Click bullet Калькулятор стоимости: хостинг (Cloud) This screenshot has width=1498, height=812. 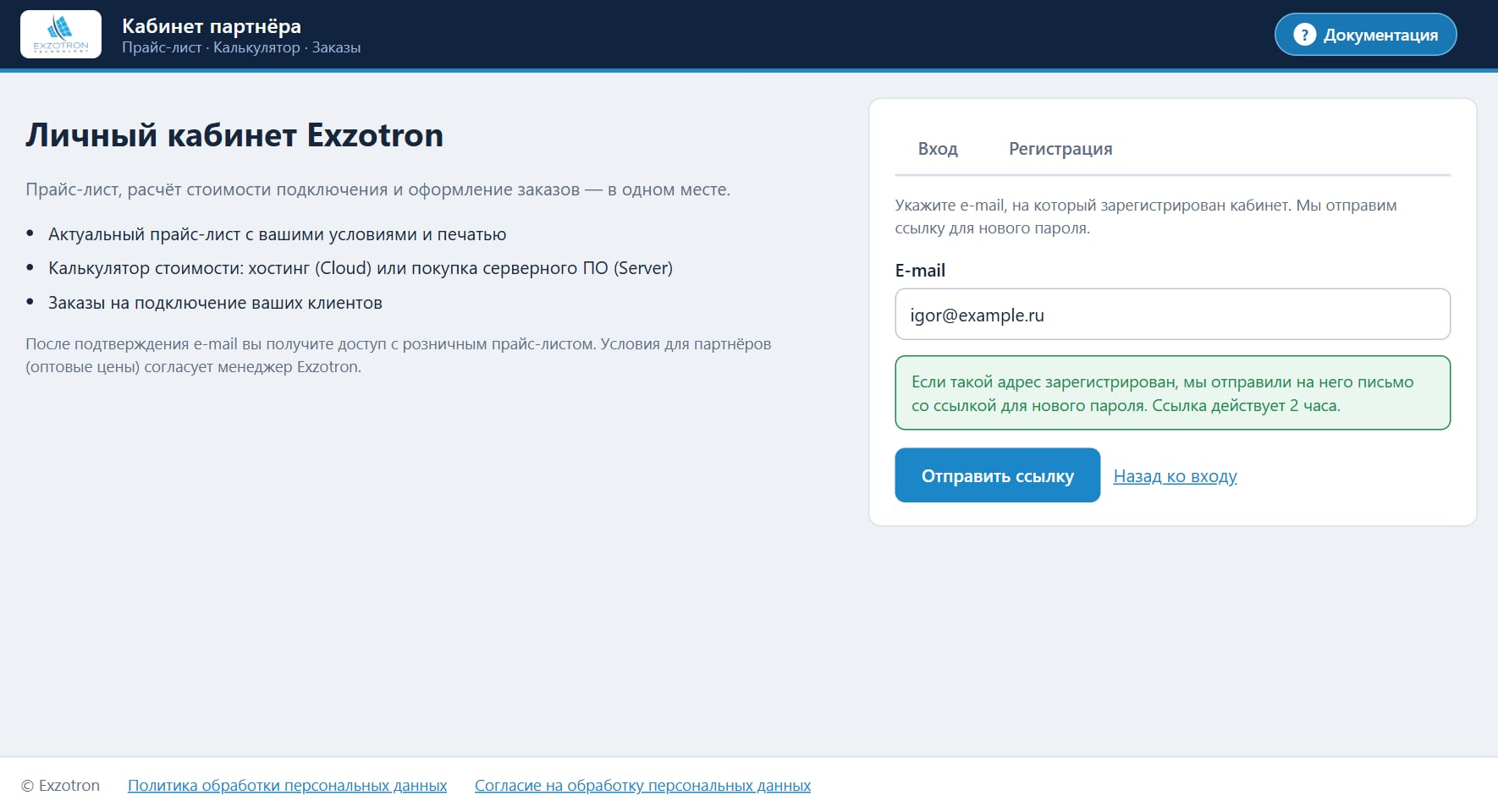[361, 268]
